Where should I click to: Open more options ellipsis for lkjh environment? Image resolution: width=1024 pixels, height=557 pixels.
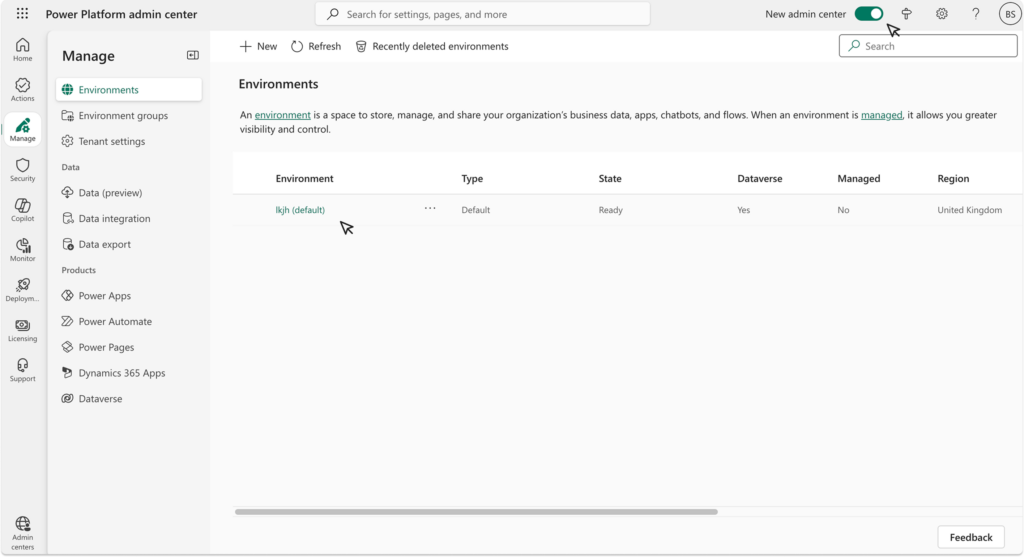[x=430, y=209]
